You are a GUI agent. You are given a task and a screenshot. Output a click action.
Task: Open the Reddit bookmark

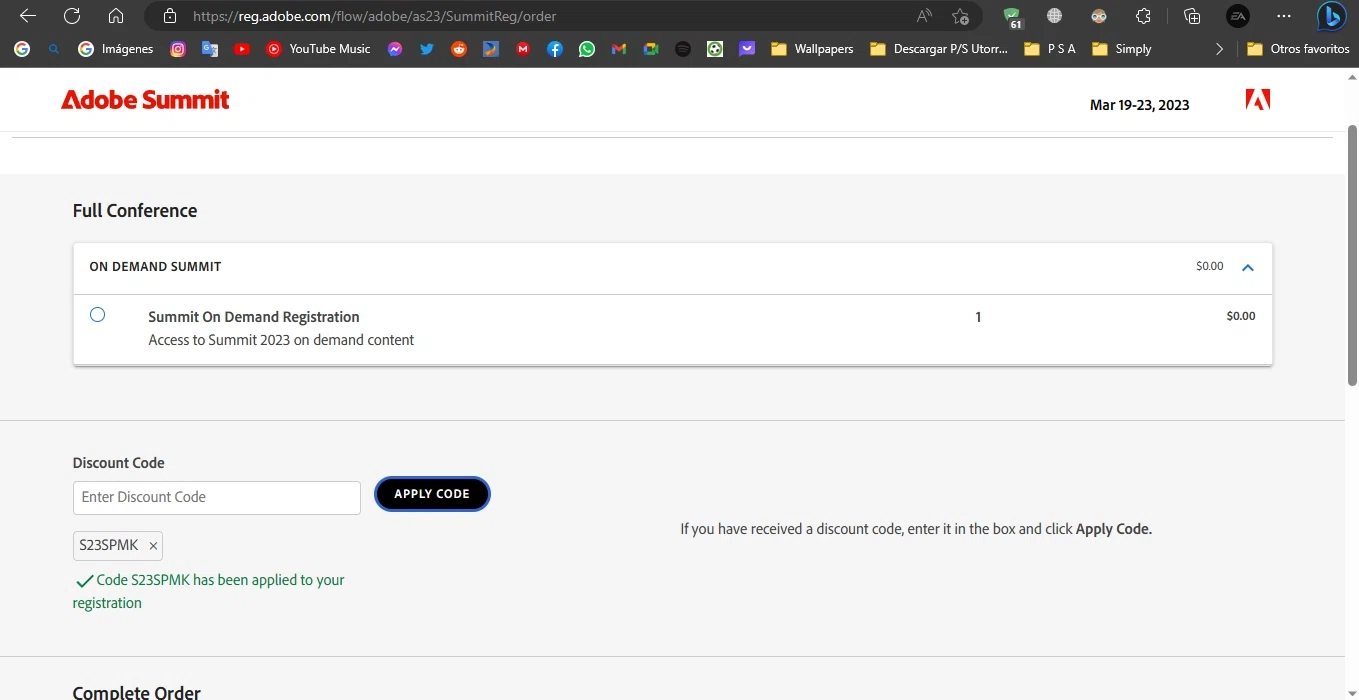point(459,48)
